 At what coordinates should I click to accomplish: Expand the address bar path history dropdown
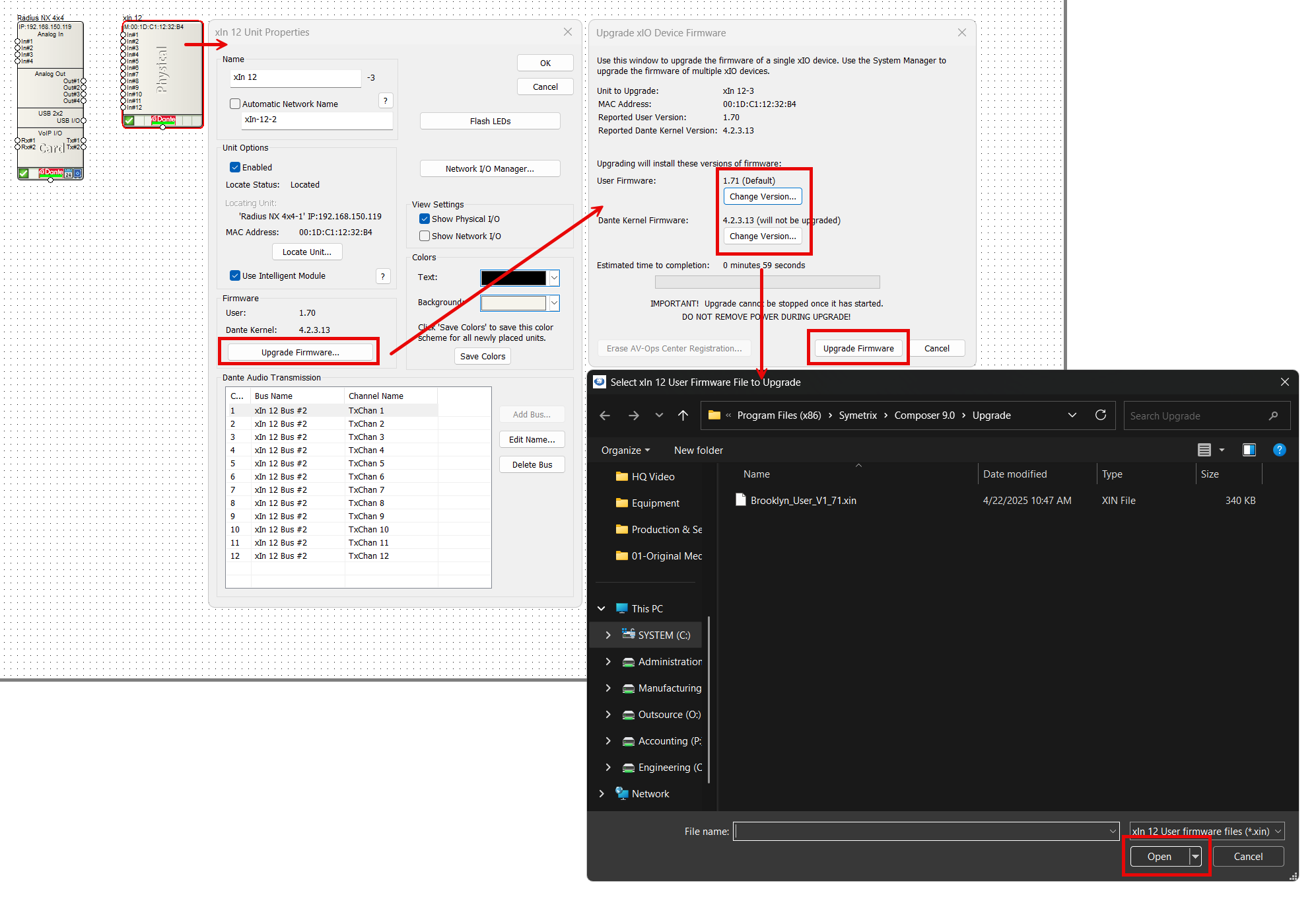point(1072,415)
